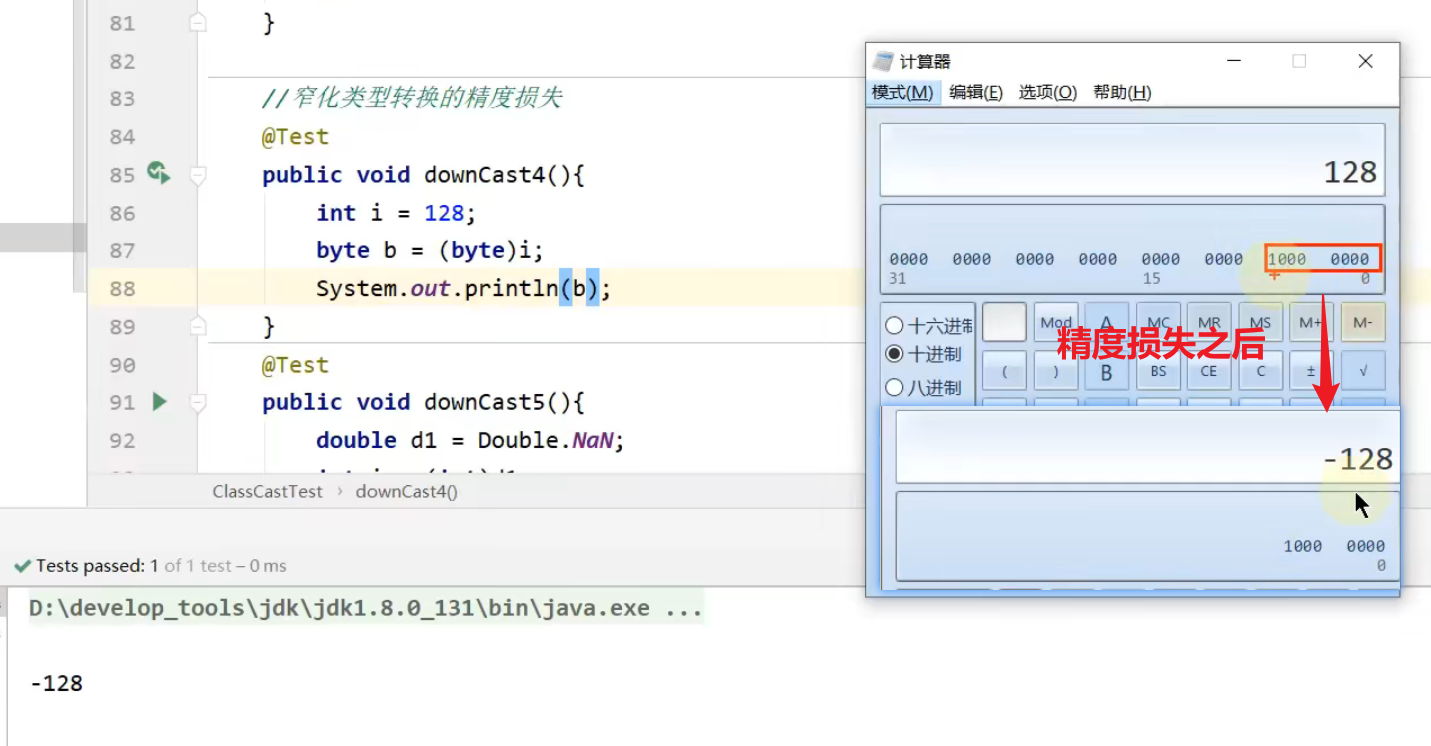This screenshot has width=1431, height=746.
Task: Click the 'byte b = (byte)i;' code line
Action: 430,250
